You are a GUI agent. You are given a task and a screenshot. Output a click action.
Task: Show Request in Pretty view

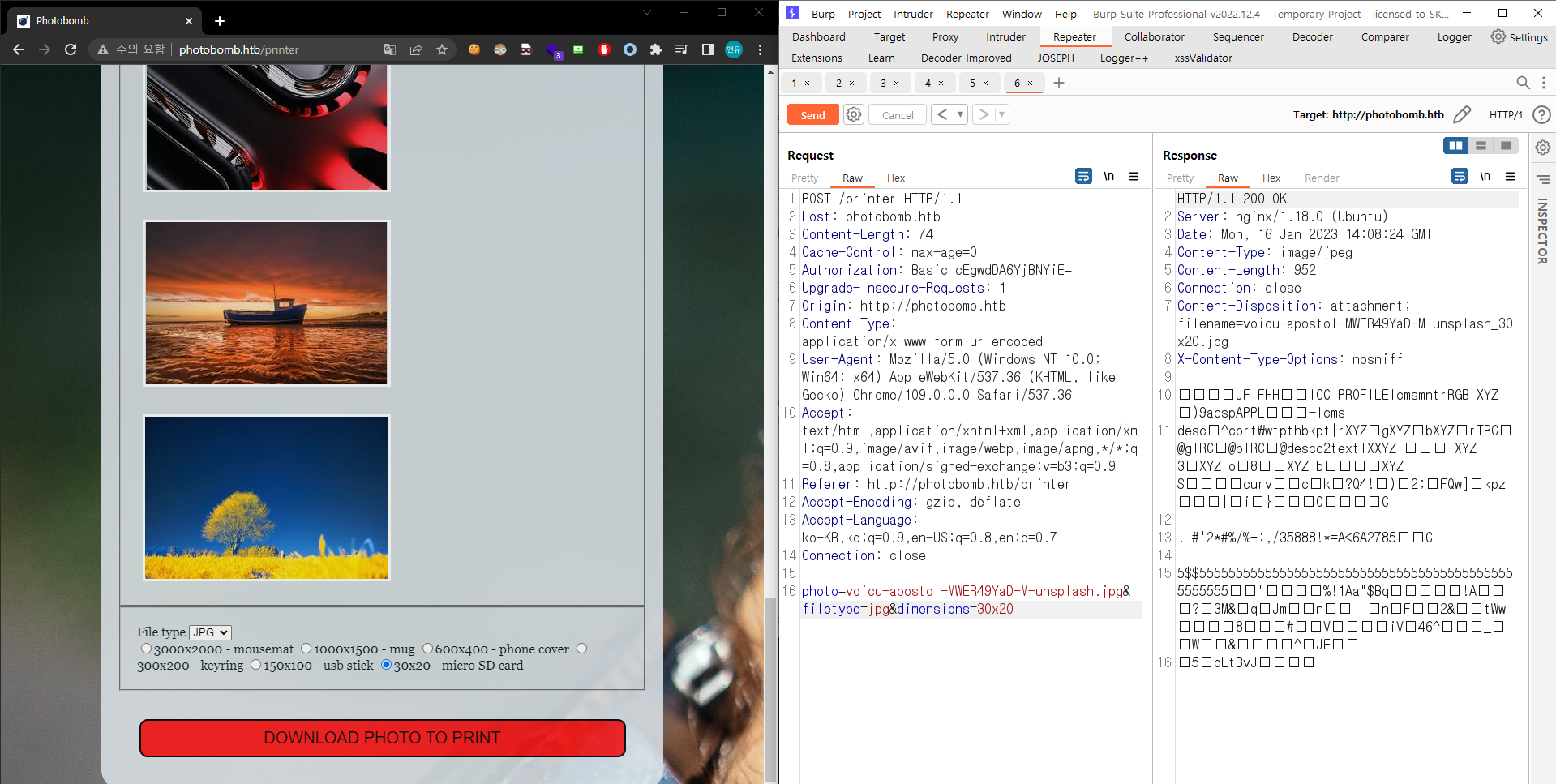[x=804, y=178]
